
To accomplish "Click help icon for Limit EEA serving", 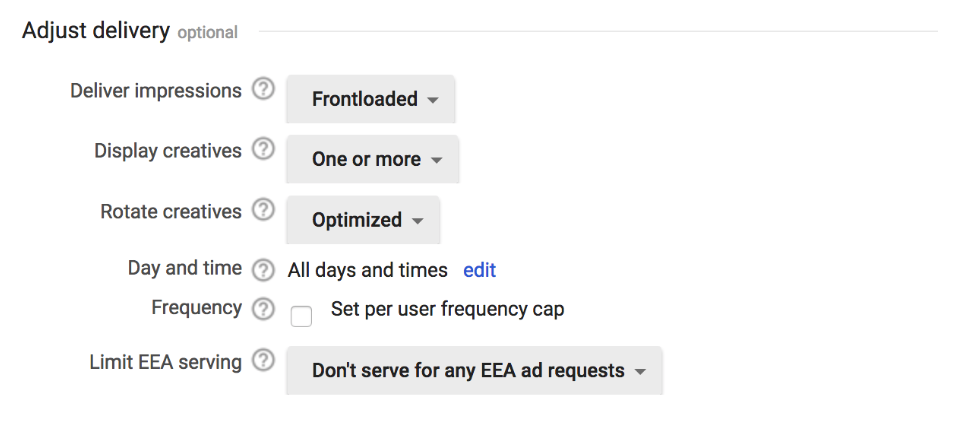I will [263, 361].
